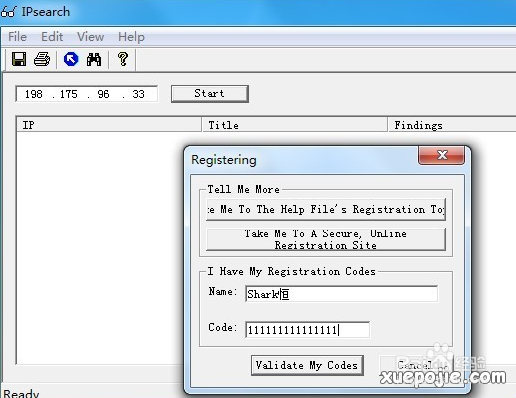Click the IP address octet 96
The width and height of the screenshot is (516, 398).
click(103, 94)
